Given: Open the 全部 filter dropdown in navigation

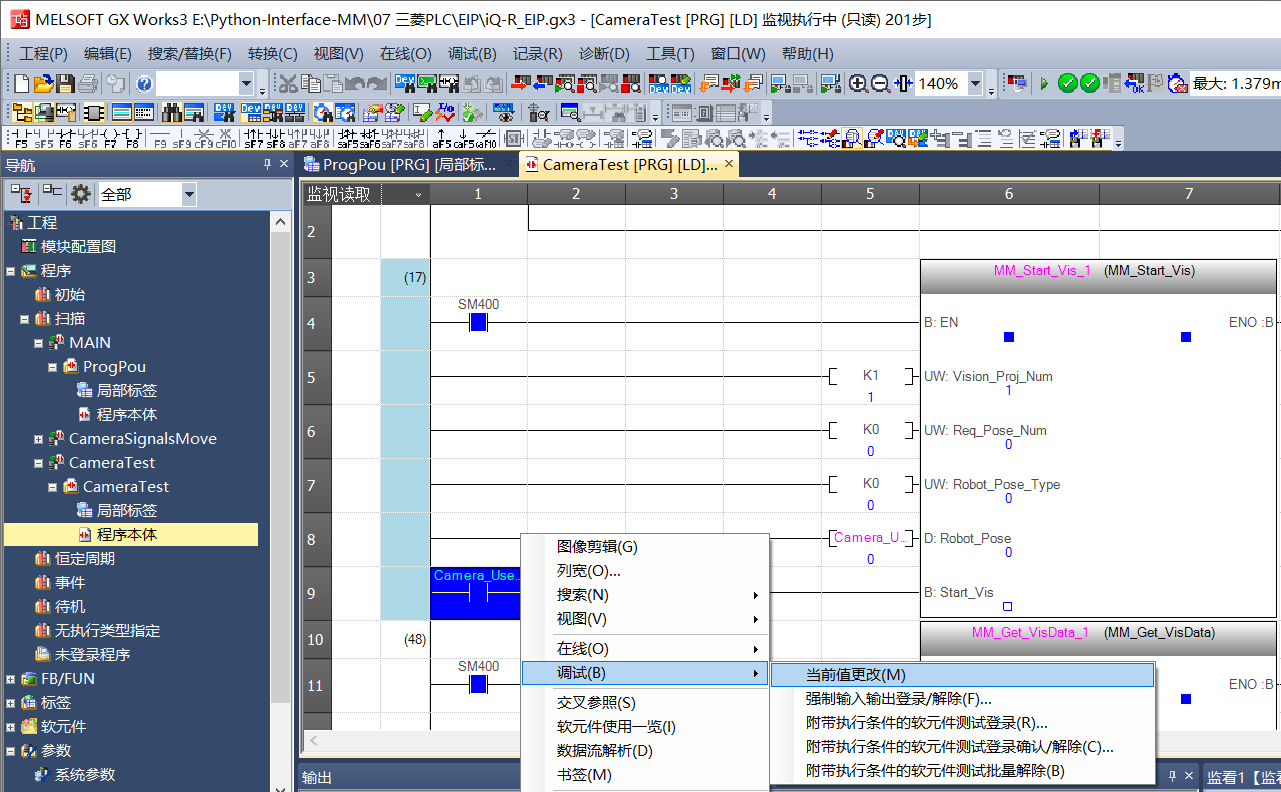Looking at the screenshot, I should pos(189,194).
